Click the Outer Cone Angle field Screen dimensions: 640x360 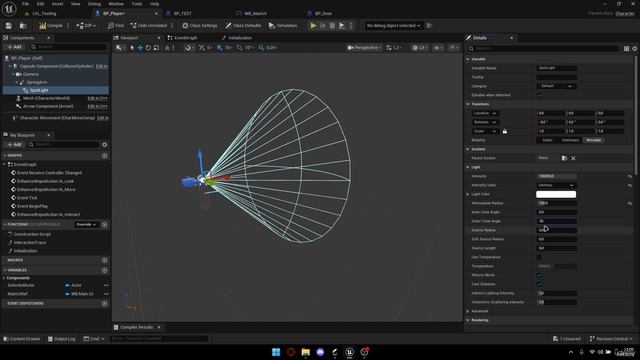click(x=556, y=221)
